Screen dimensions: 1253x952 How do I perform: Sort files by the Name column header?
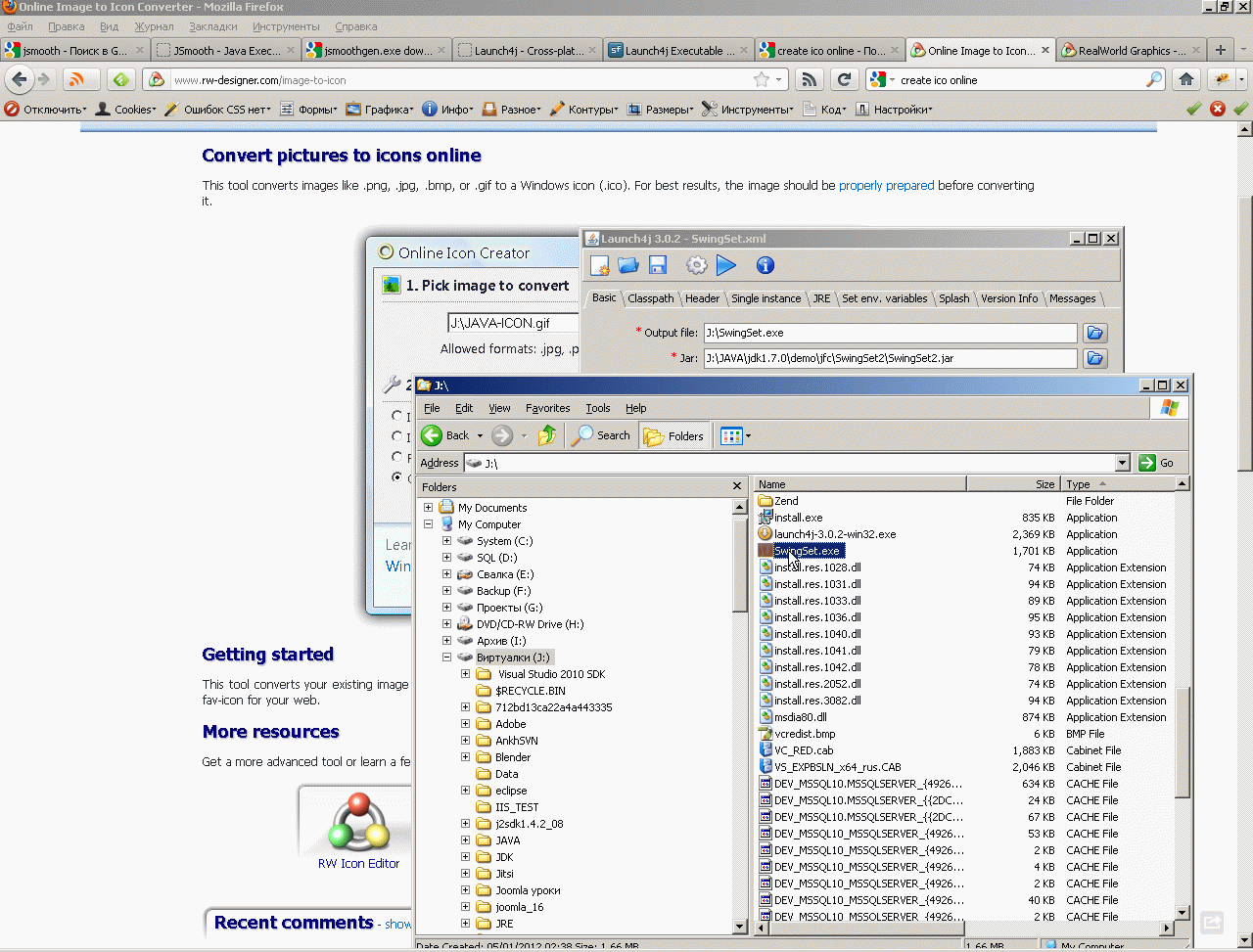[860, 484]
